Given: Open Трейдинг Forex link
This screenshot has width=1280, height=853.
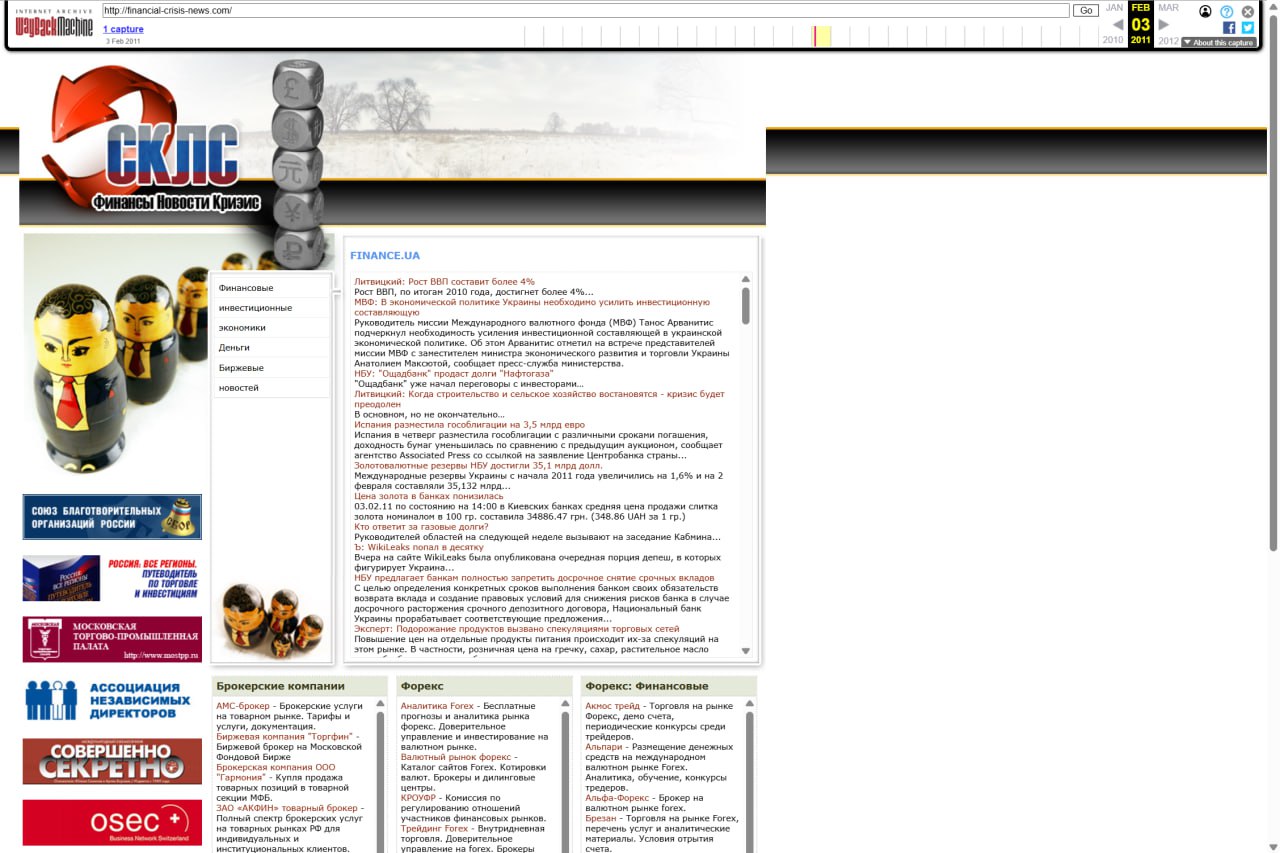Looking at the screenshot, I should 434,828.
